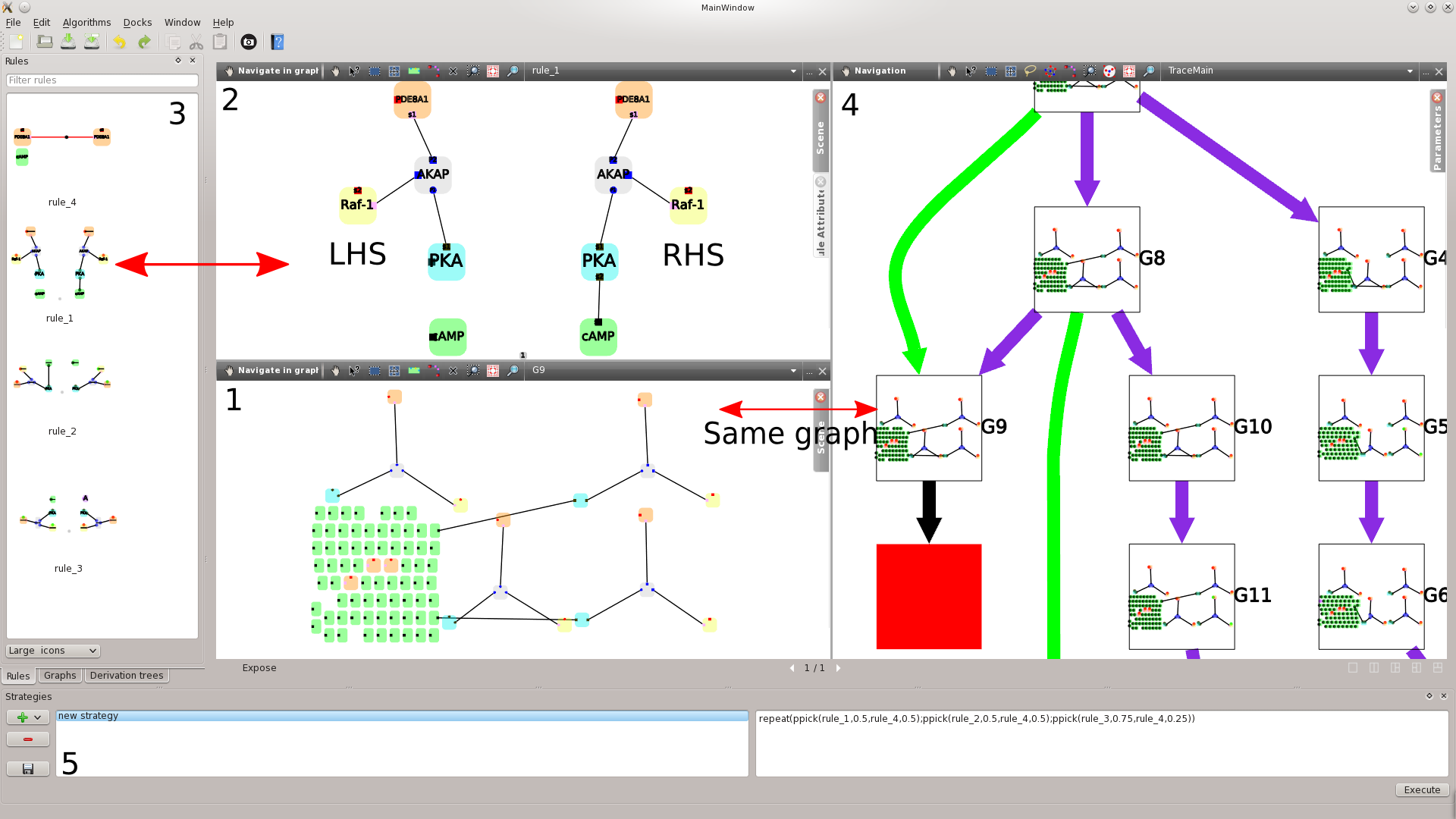Image resolution: width=1456 pixels, height=819 pixels.
Task: Click the get information cursor tool in rule_1 view
Action: tap(354, 71)
